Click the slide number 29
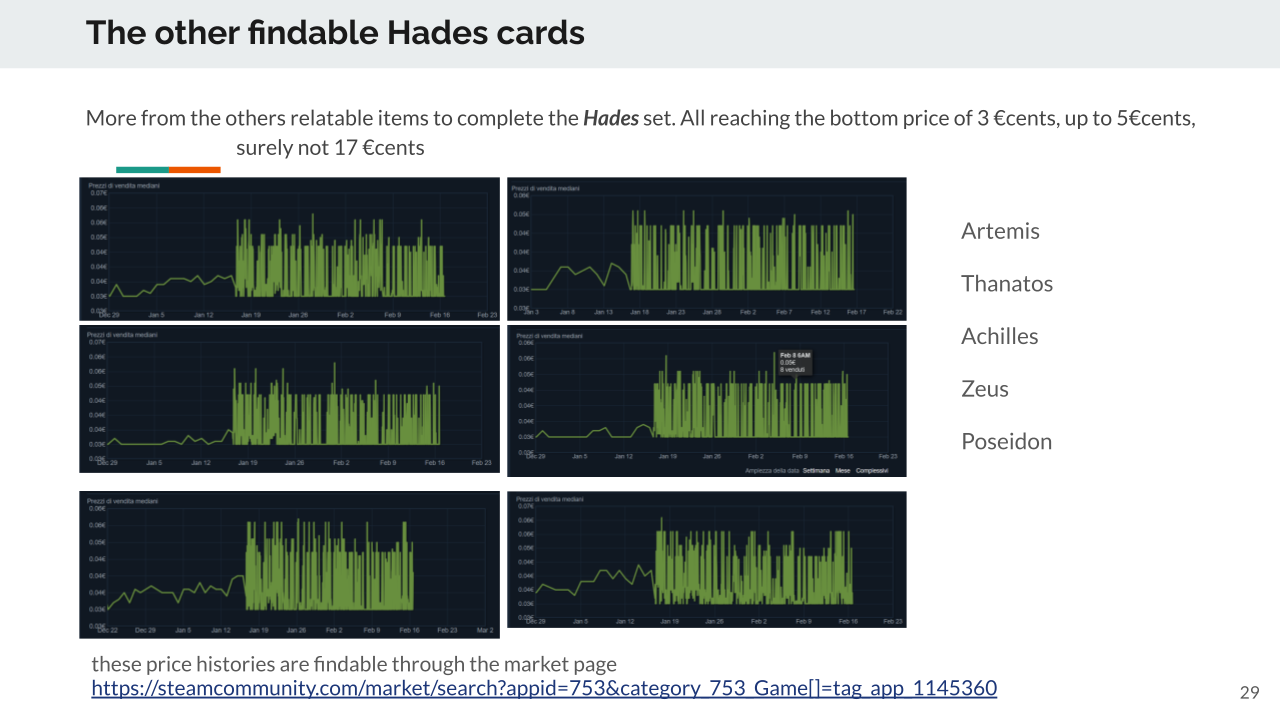The height and width of the screenshot is (720, 1280). (1249, 693)
